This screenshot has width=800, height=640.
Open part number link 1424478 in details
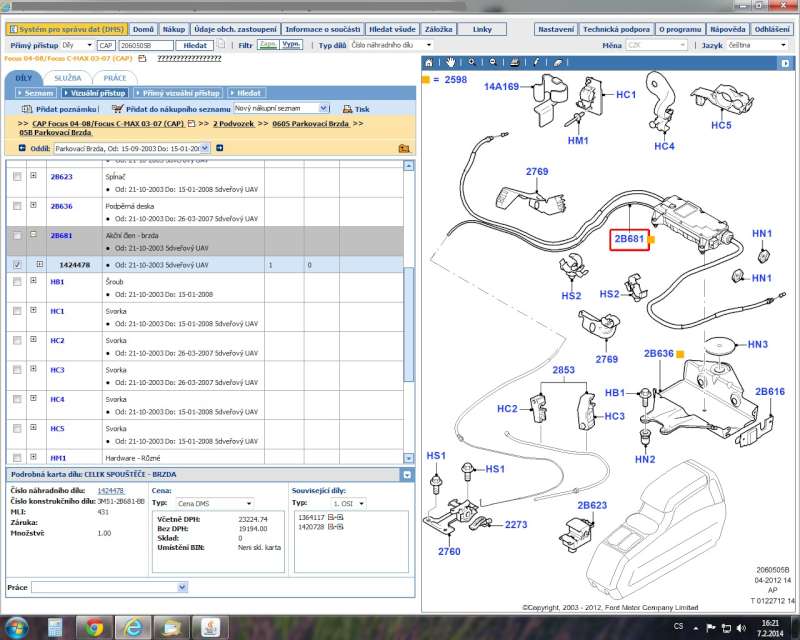[x=110, y=491]
